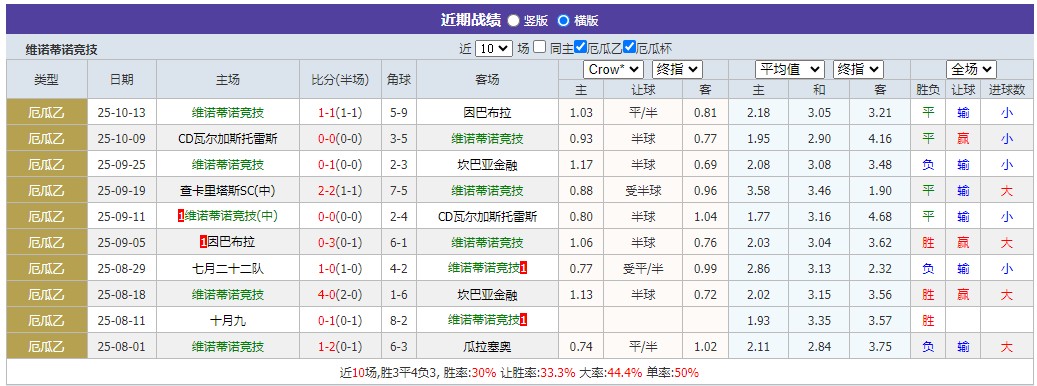Image resolution: width=1037 pixels, height=386 pixels.
Task: Click corner count 5-9
Action: coord(399,112)
